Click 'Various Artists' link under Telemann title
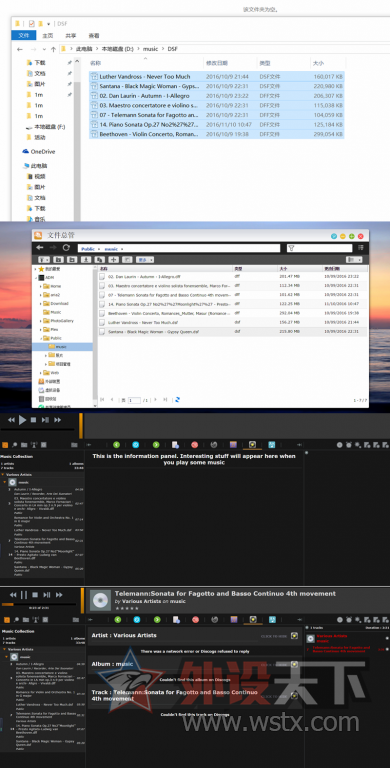This screenshot has height=768, width=390. click(x=140, y=600)
